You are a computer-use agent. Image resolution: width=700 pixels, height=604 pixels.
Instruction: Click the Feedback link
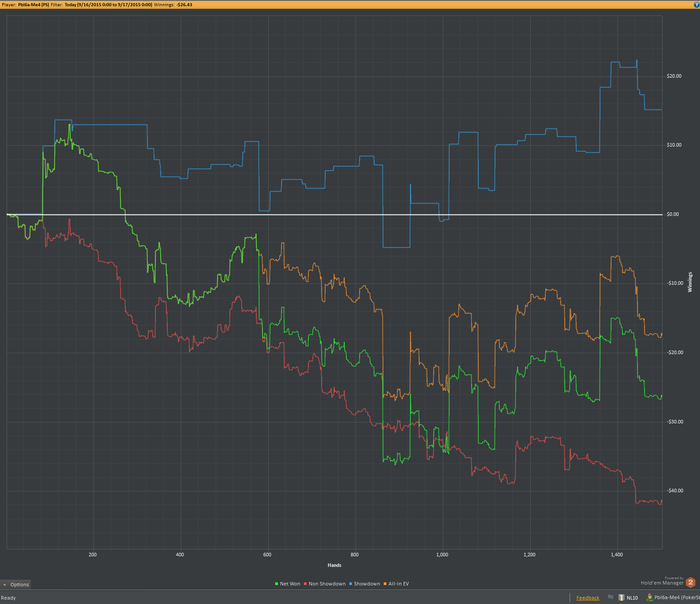[x=588, y=598]
